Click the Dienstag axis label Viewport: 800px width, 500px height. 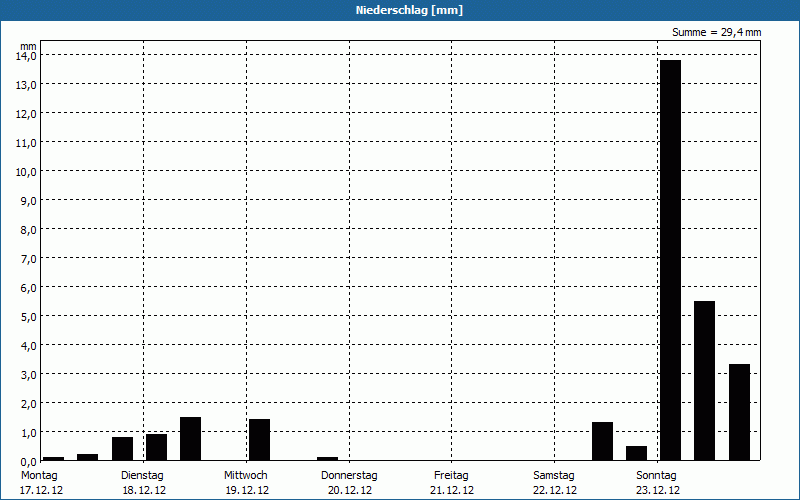click(142, 475)
